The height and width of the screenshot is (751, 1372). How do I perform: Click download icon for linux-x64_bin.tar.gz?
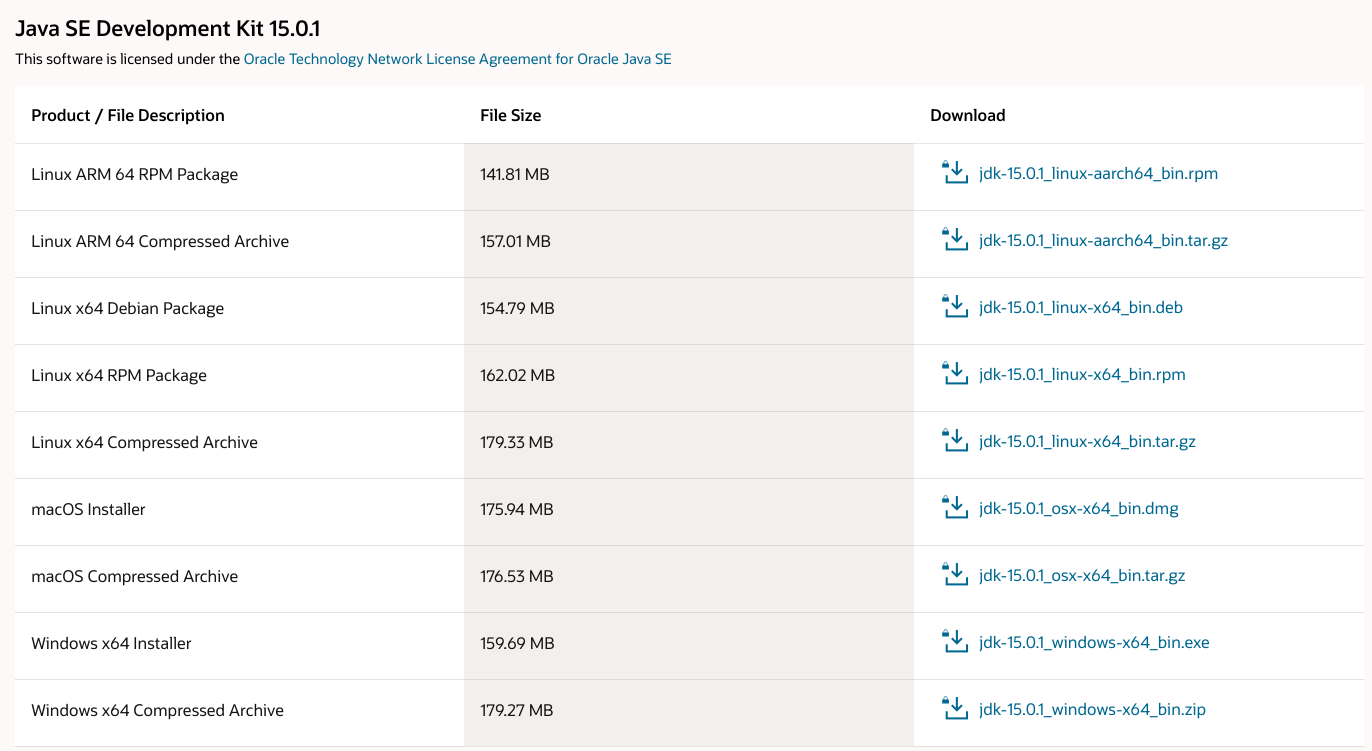tap(956, 440)
